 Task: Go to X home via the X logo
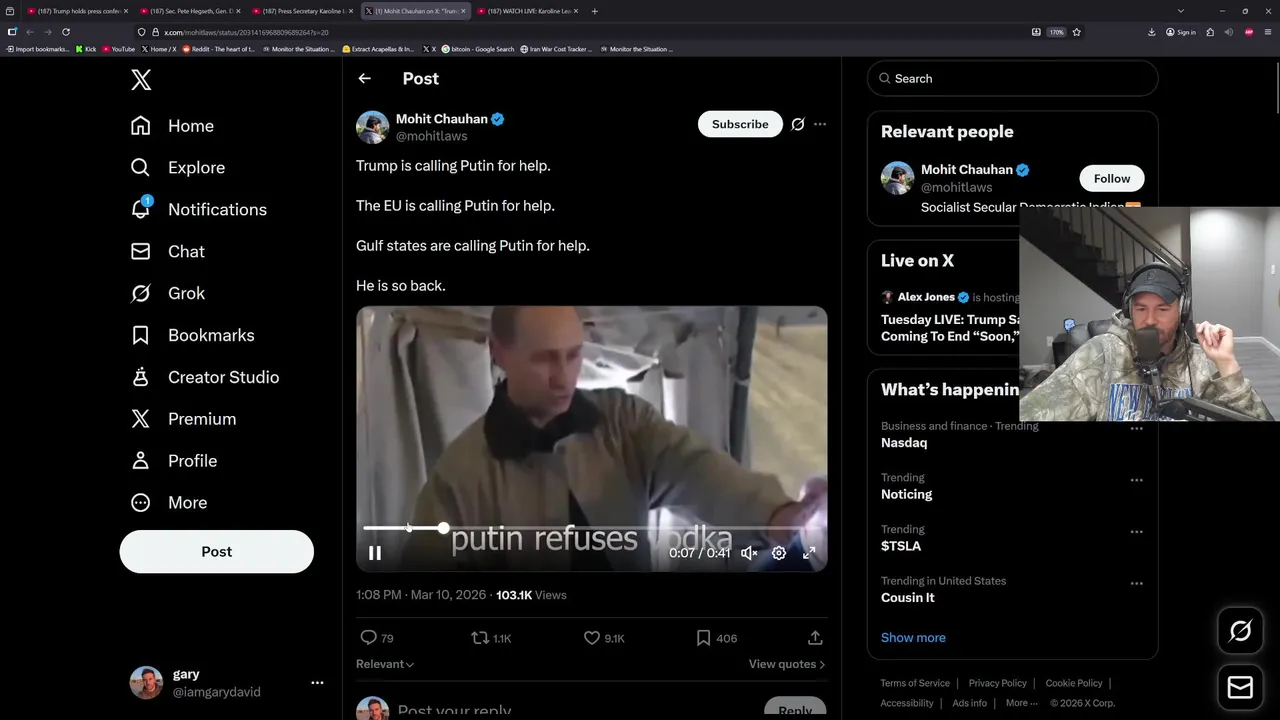click(141, 80)
